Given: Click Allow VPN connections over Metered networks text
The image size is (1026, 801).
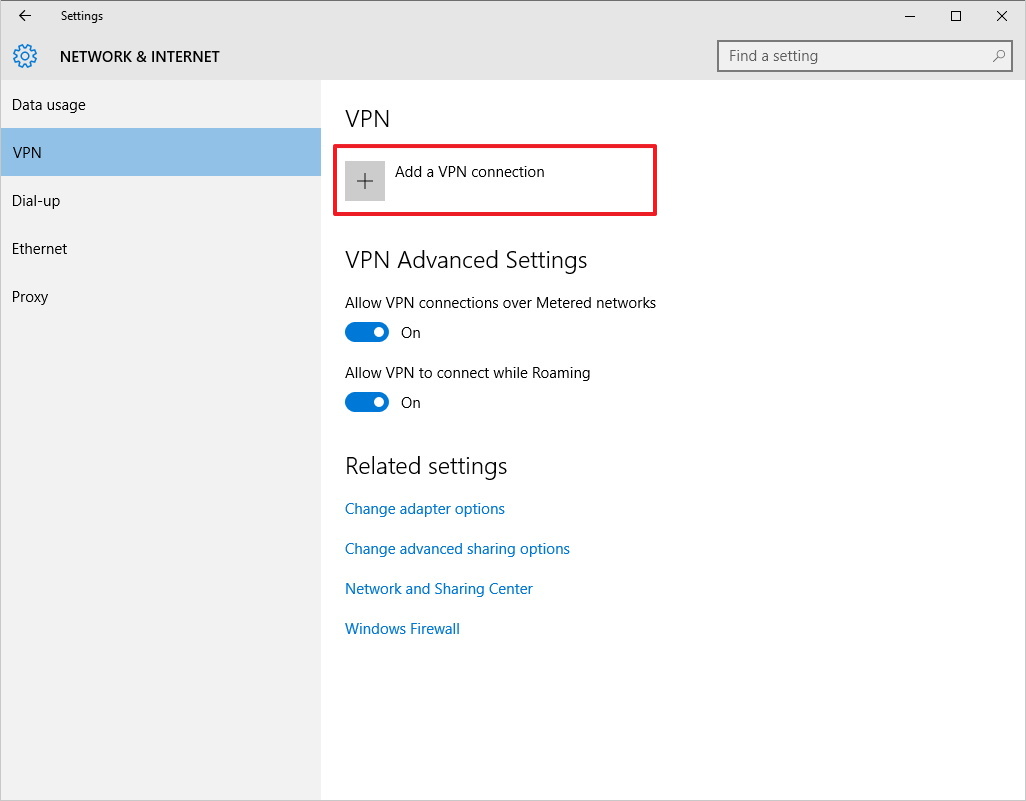Looking at the screenshot, I should [501, 303].
